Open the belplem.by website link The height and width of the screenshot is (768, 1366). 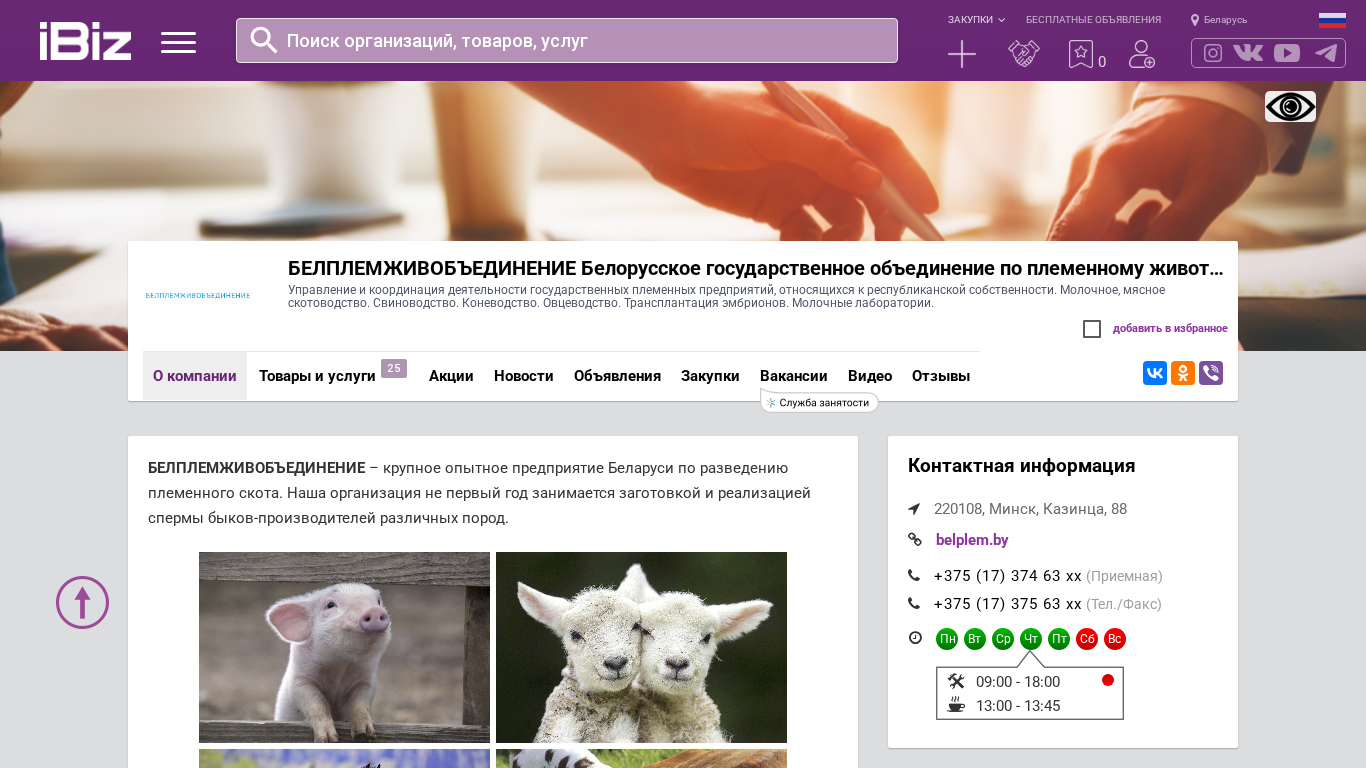(972, 540)
